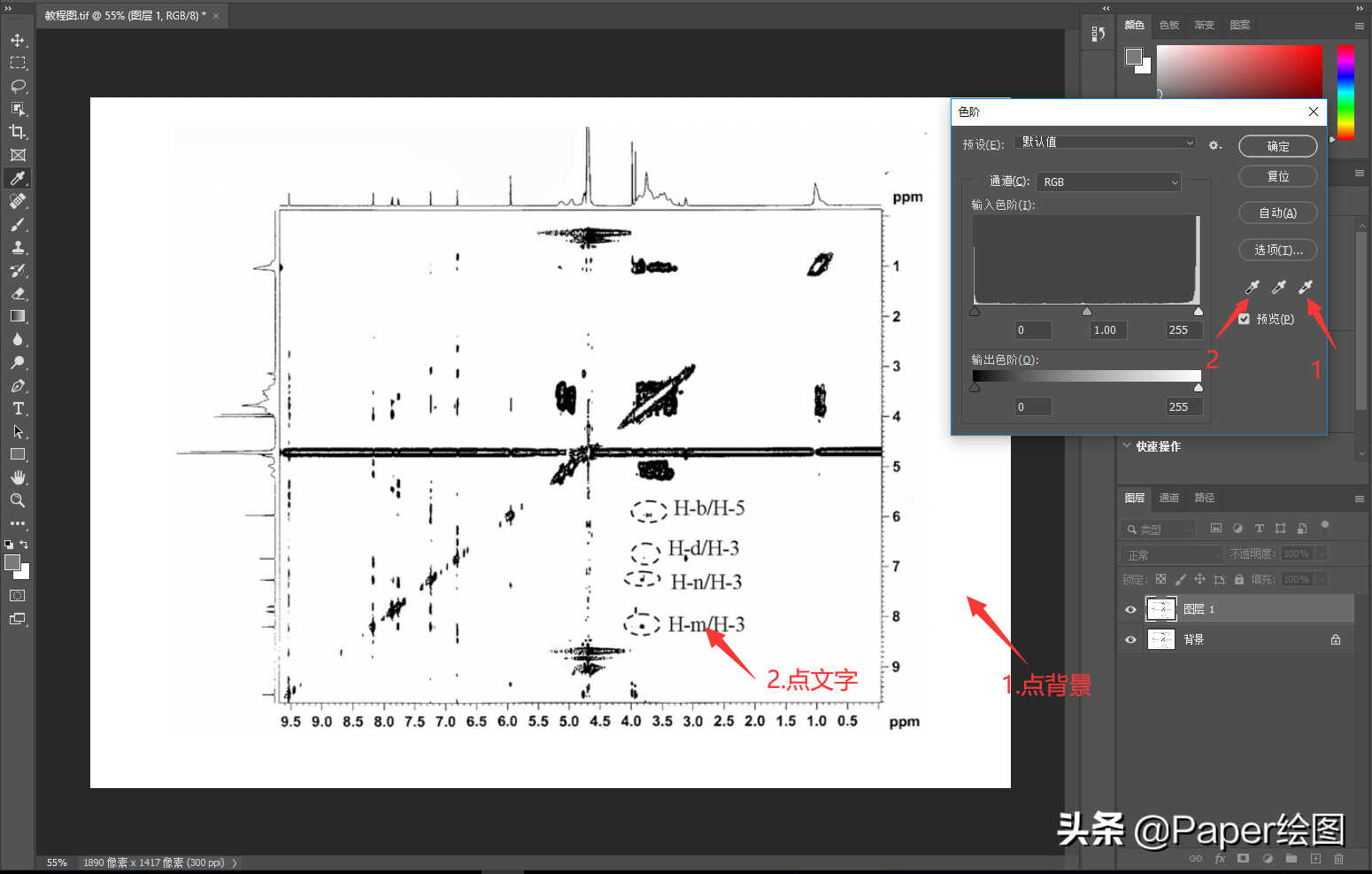Select the Brush tool
This screenshot has height=874, width=1372.
pyautogui.click(x=18, y=224)
